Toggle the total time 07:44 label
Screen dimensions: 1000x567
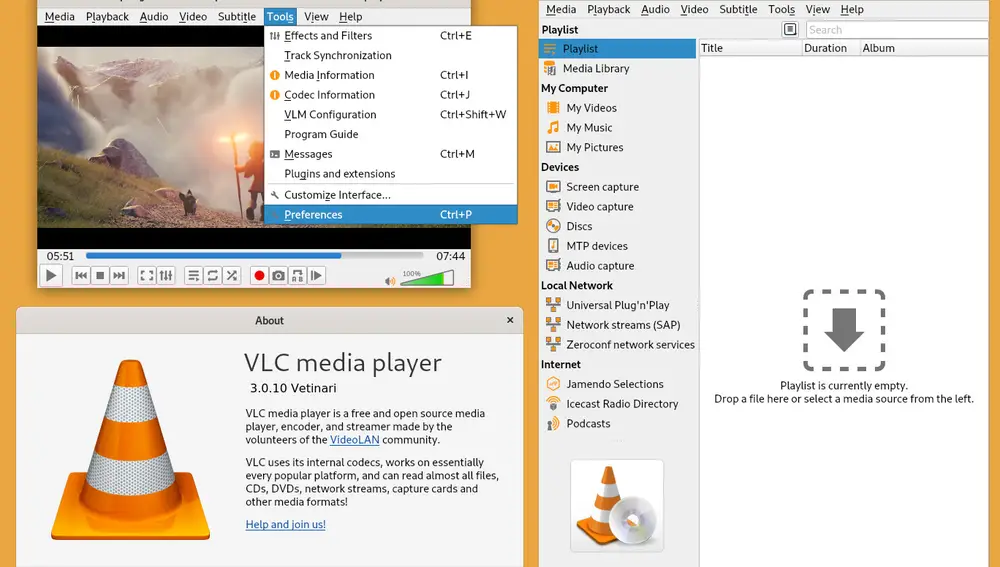(x=450, y=256)
